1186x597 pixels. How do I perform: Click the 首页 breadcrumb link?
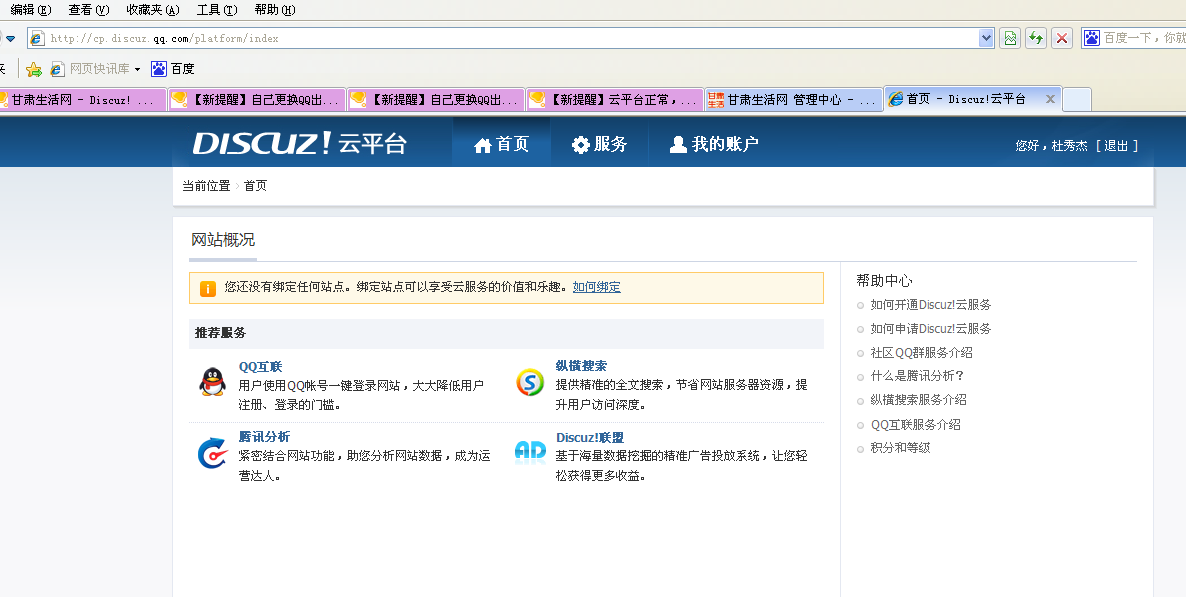click(255, 185)
